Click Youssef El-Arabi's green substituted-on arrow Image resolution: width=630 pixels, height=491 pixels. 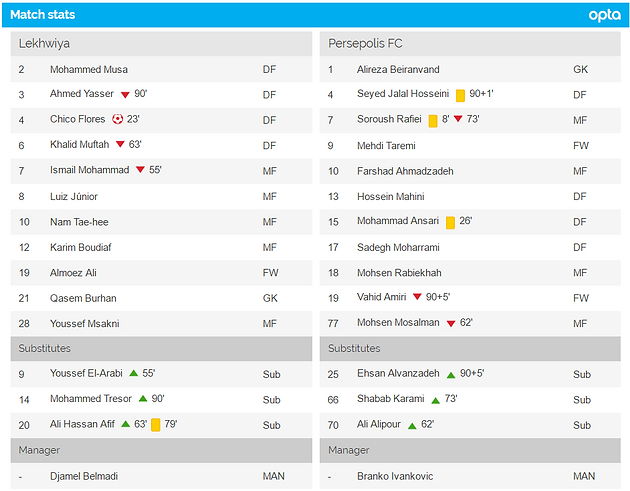click(x=133, y=373)
